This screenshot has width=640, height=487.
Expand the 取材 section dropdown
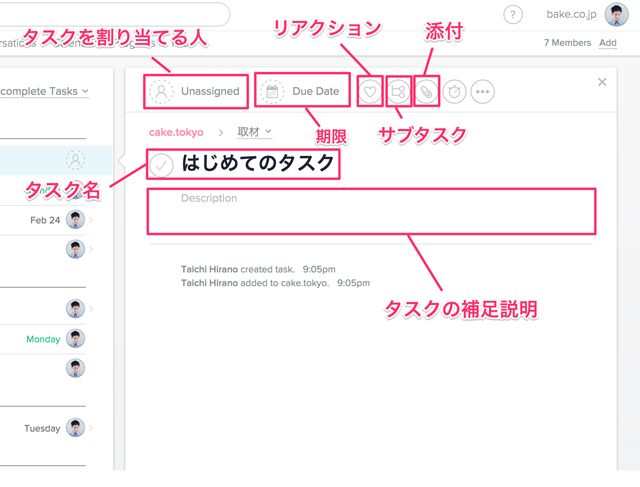tap(254, 132)
